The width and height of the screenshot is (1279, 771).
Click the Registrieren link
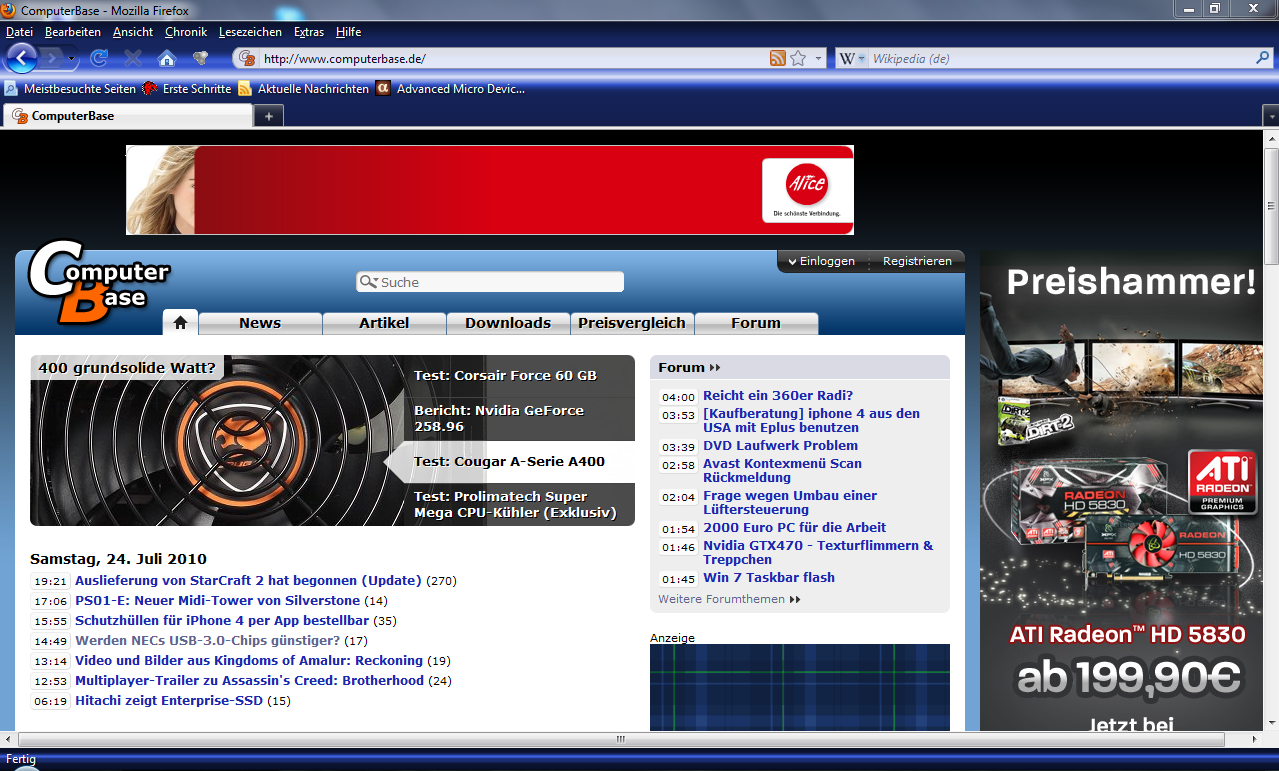click(x=917, y=261)
